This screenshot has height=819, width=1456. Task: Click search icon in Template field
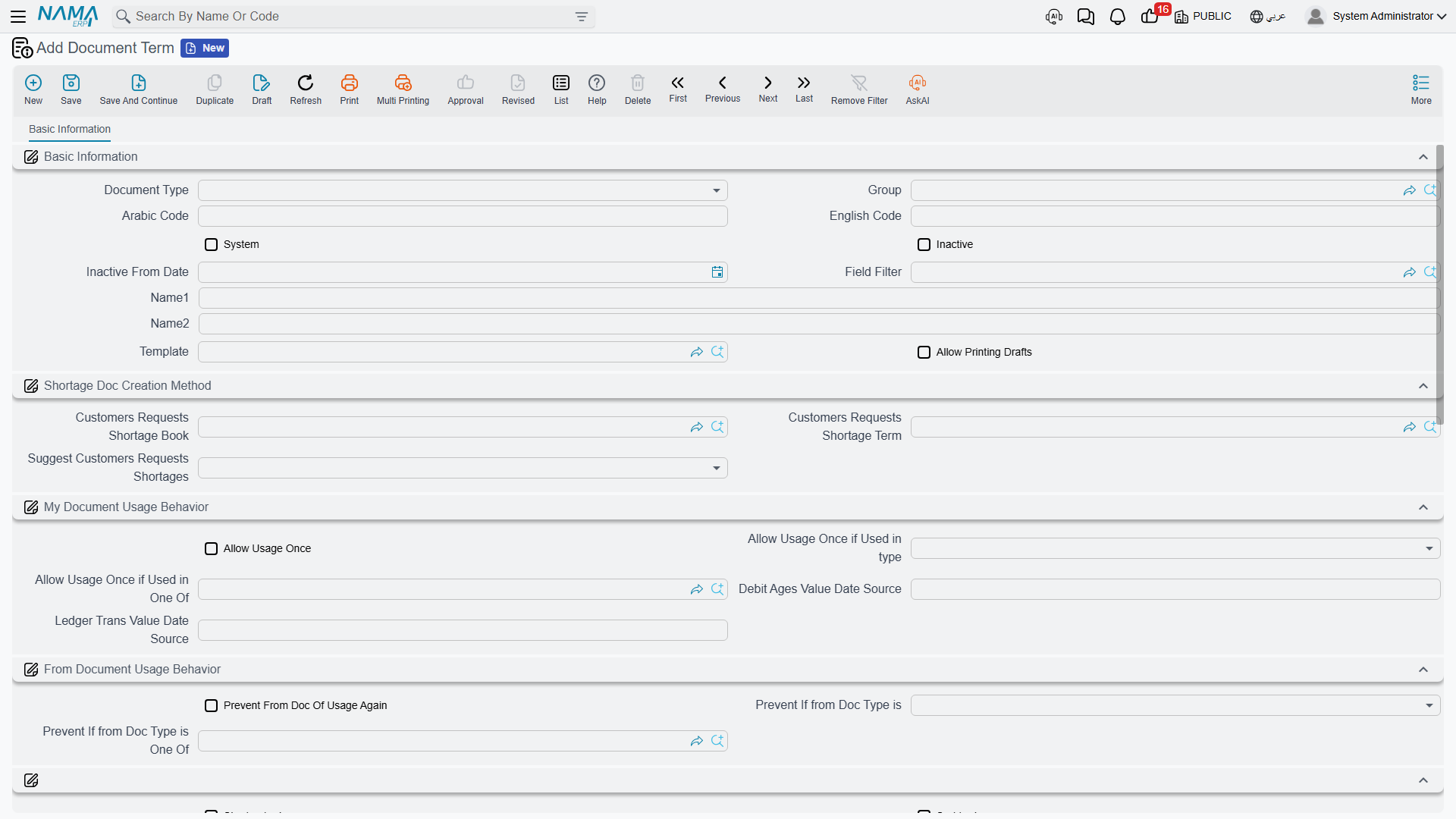[x=717, y=352]
